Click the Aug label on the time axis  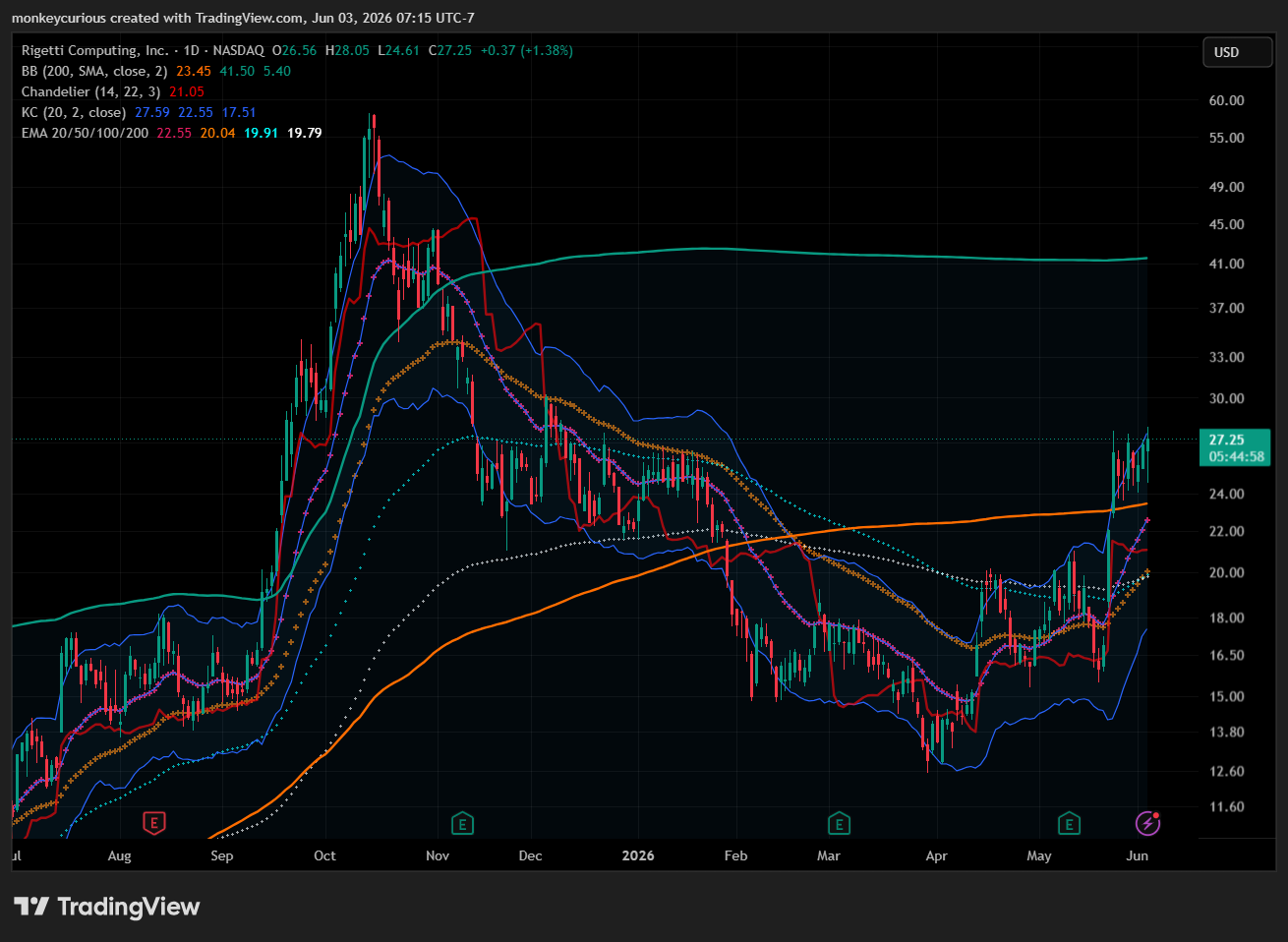coord(119,855)
